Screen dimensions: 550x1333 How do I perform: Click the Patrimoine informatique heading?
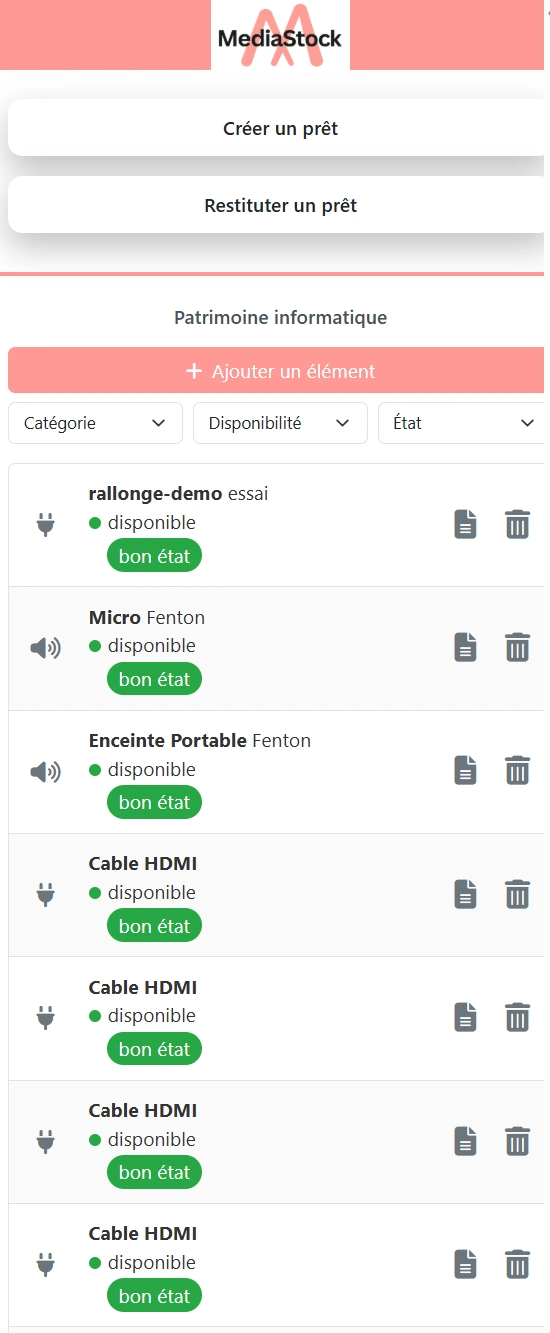pyautogui.click(x=280, y=318)
